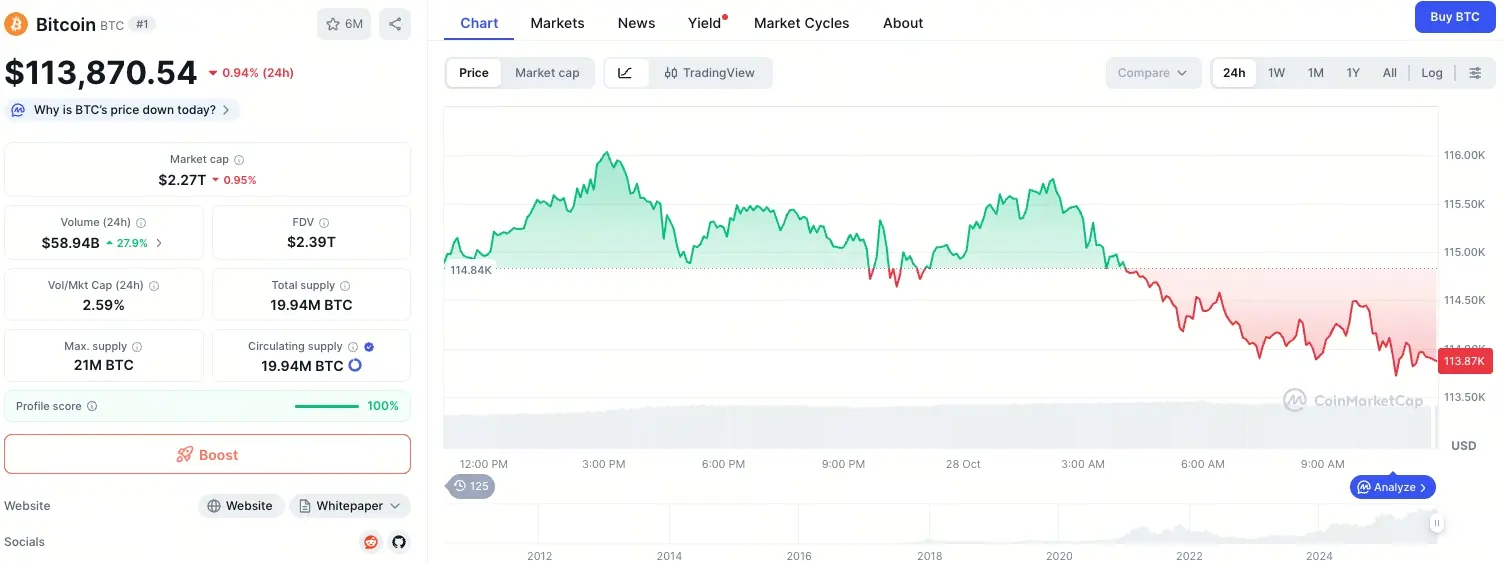Image resolution: width=1504 pixels, height=564 pixels.
Task: Add Bitcoin to watchlist via star button
Action: [344, 24]
